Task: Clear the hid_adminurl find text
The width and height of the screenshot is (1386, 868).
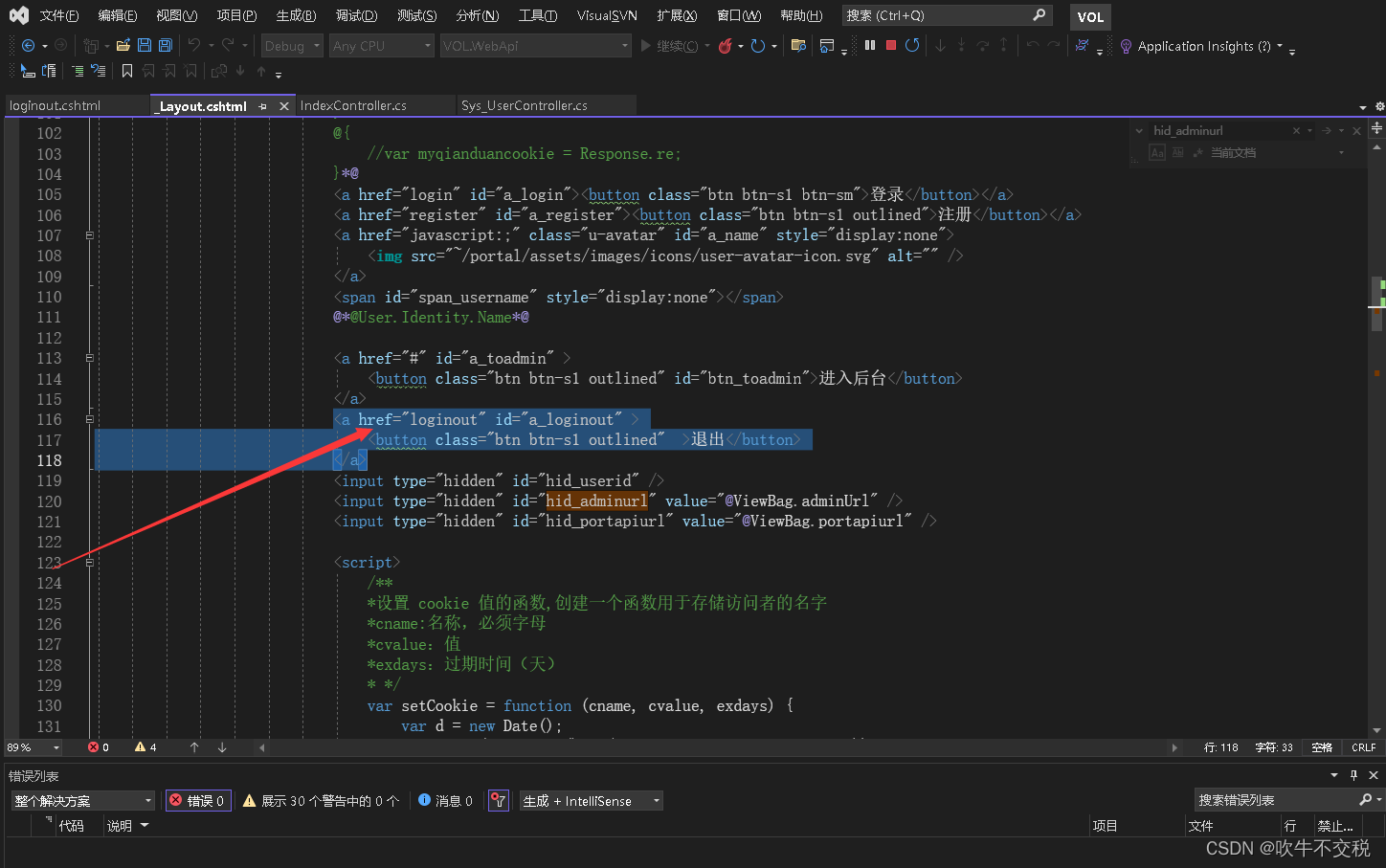Action: coord(1296,130)
